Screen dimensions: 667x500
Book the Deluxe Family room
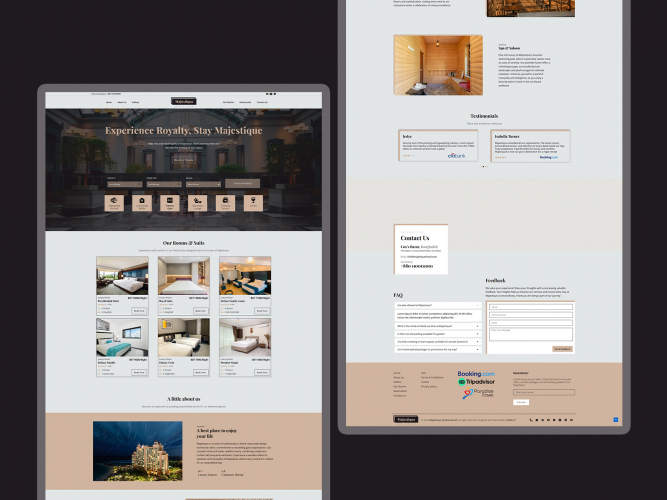pyautogui.click(x=262, y=311)
